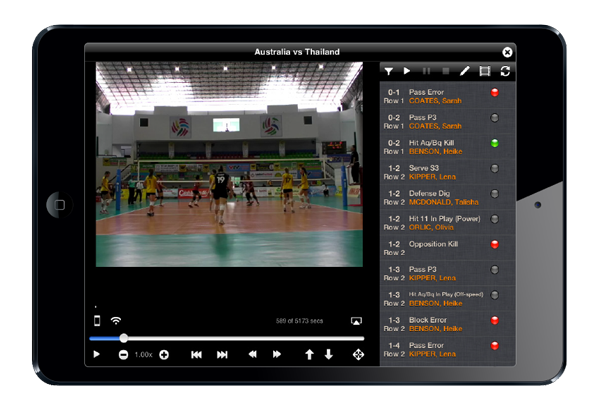Click the 589 of 5173 secs label
Image resolution: width=600 pixels, height=409 pixels.
pos(299,321)
